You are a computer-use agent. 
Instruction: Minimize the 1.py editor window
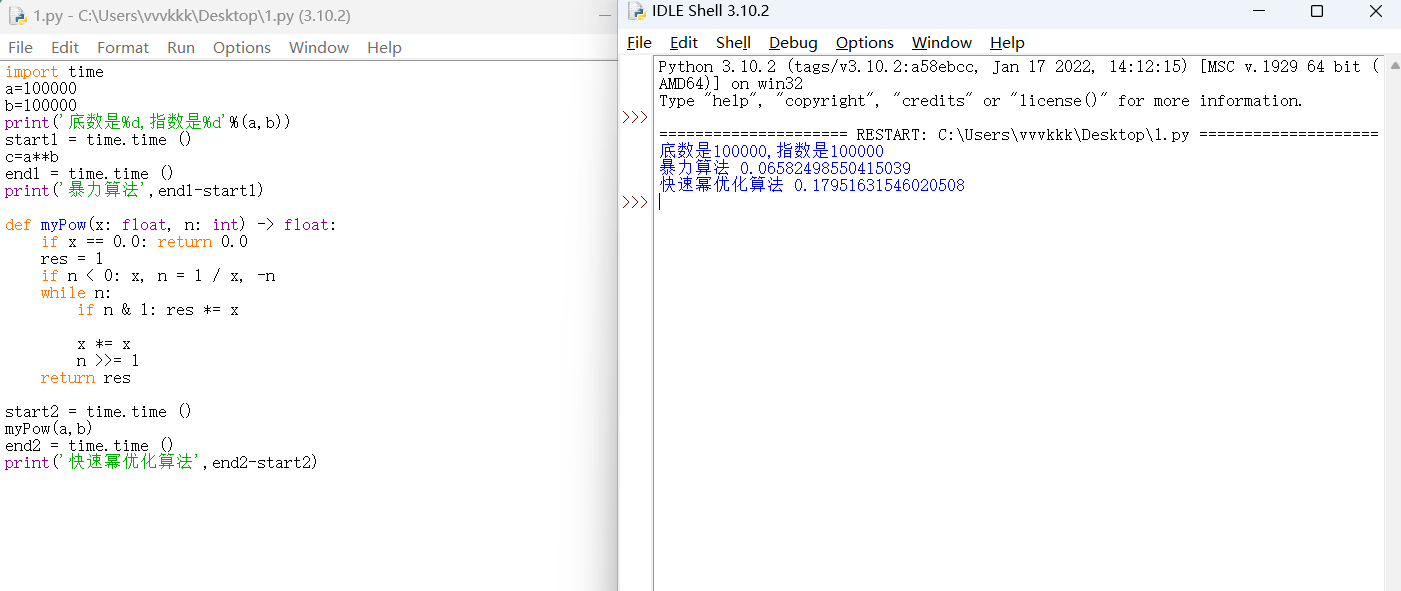606,16
